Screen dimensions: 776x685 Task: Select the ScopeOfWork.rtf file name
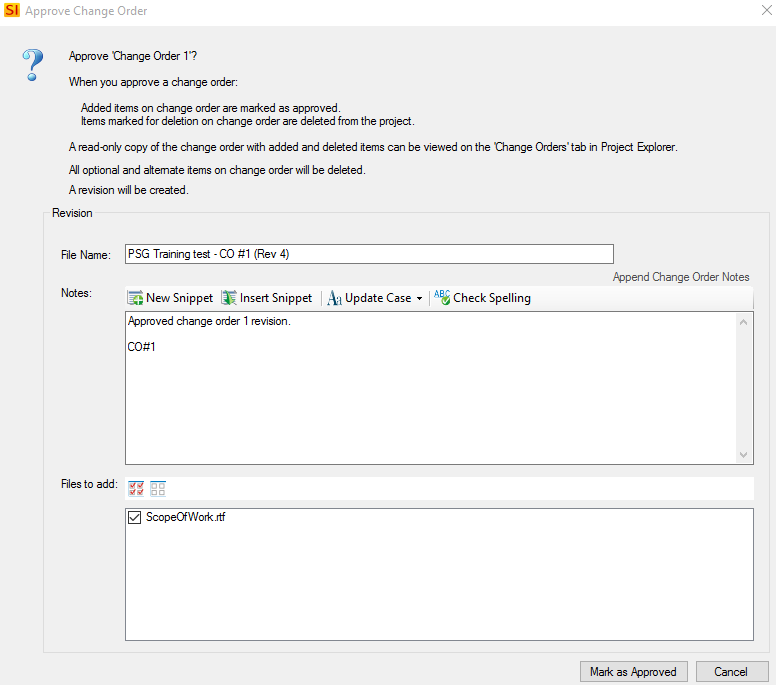tap(186, 517)
